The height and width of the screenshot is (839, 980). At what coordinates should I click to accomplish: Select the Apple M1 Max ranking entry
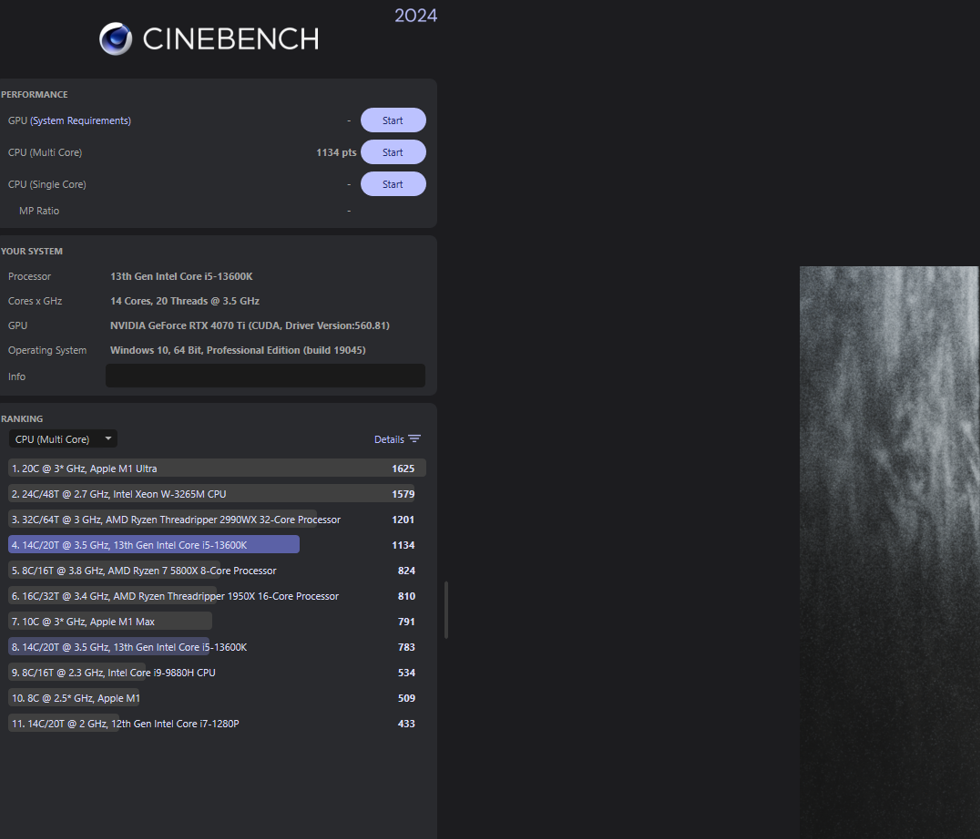(217, 621)
